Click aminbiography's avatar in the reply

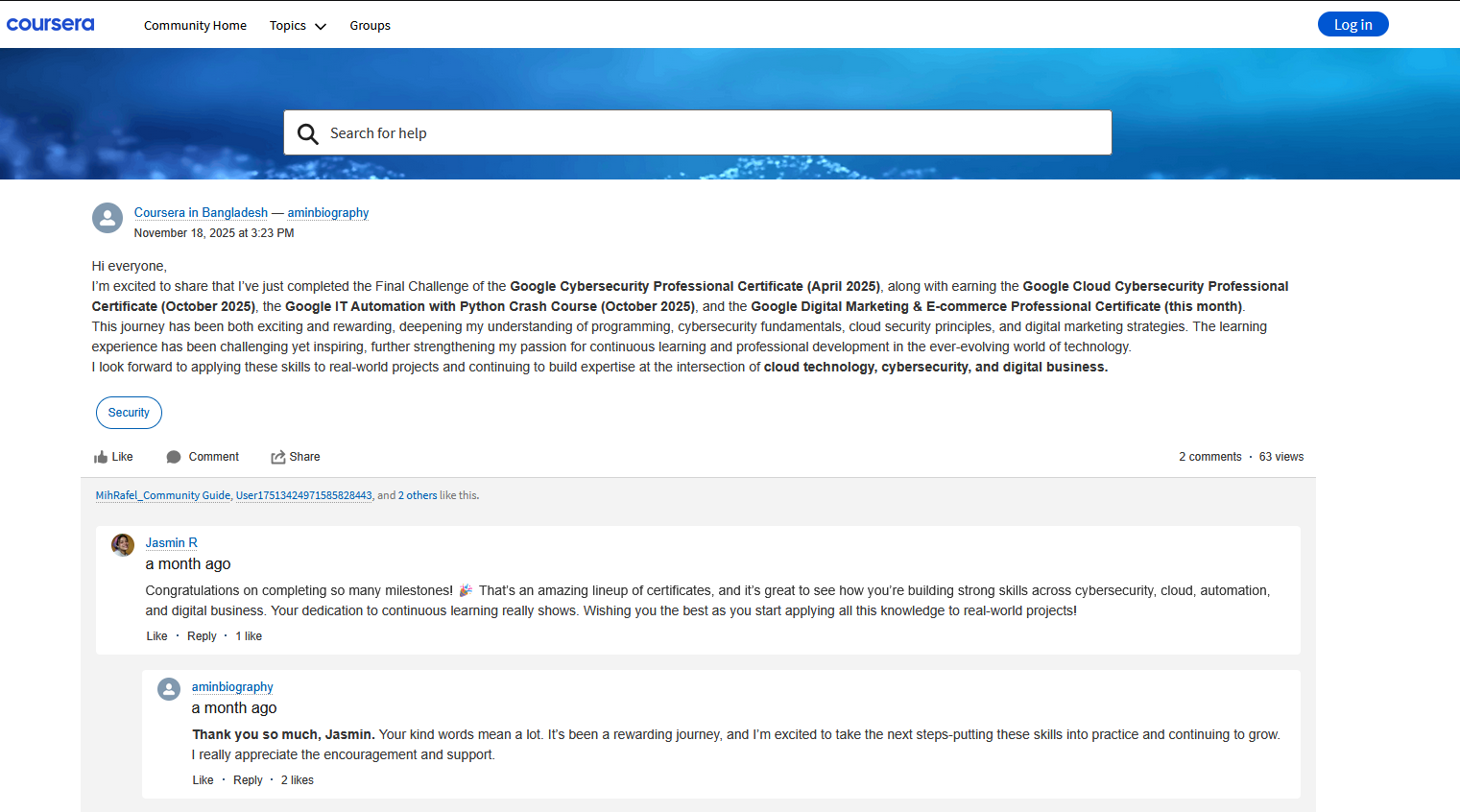tap(169, 689)
